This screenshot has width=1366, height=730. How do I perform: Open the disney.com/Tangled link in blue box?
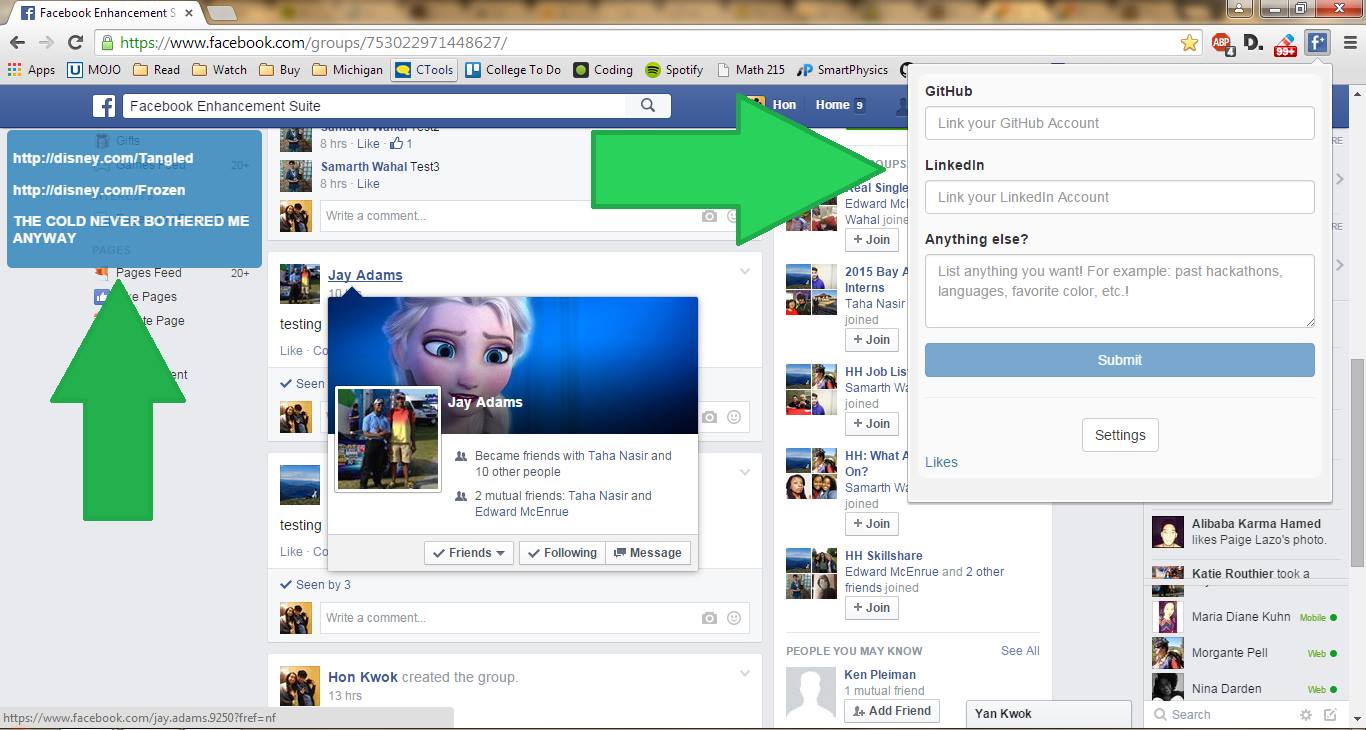pyautogui.click(x=103, y=158)
